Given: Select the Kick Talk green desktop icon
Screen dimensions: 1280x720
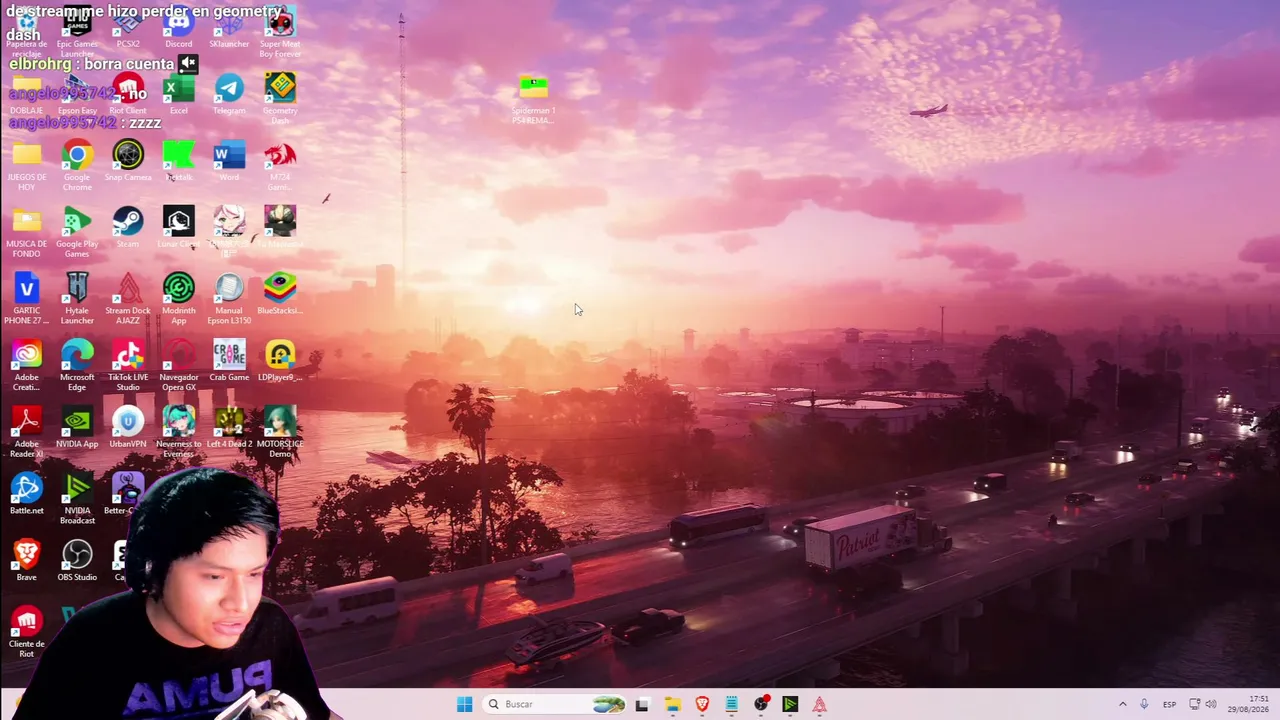Looking at the screenshot, I should (x=178, y=162).
